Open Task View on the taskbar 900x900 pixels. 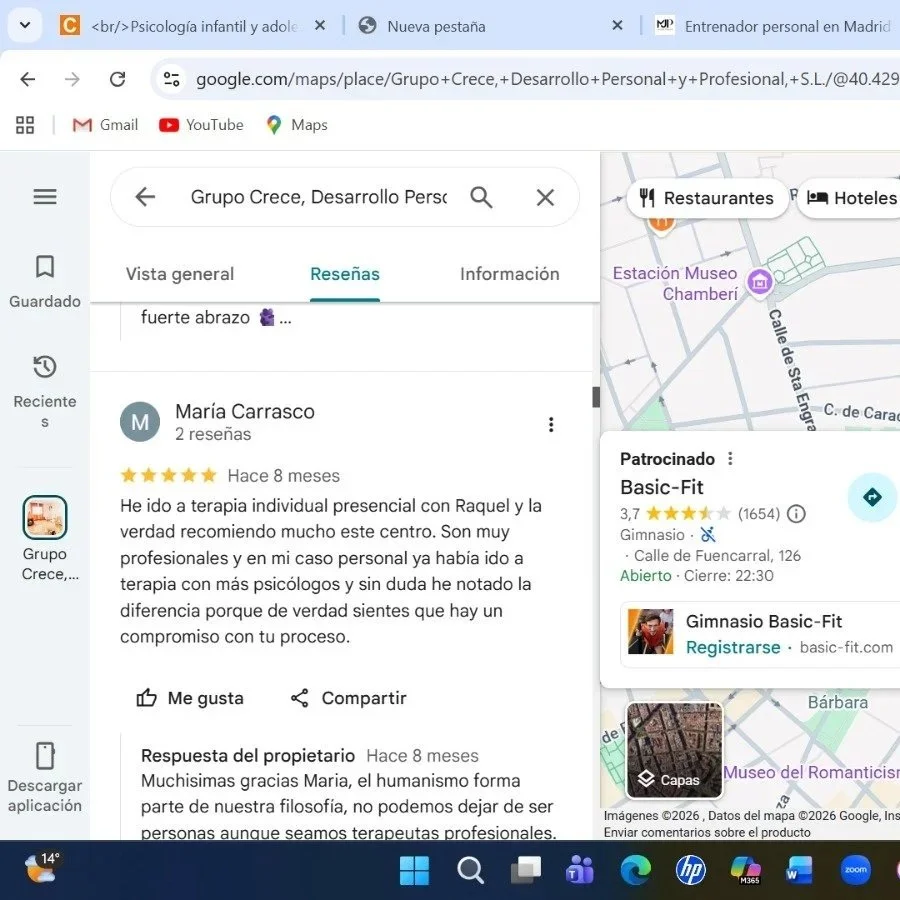click(526, 870)
